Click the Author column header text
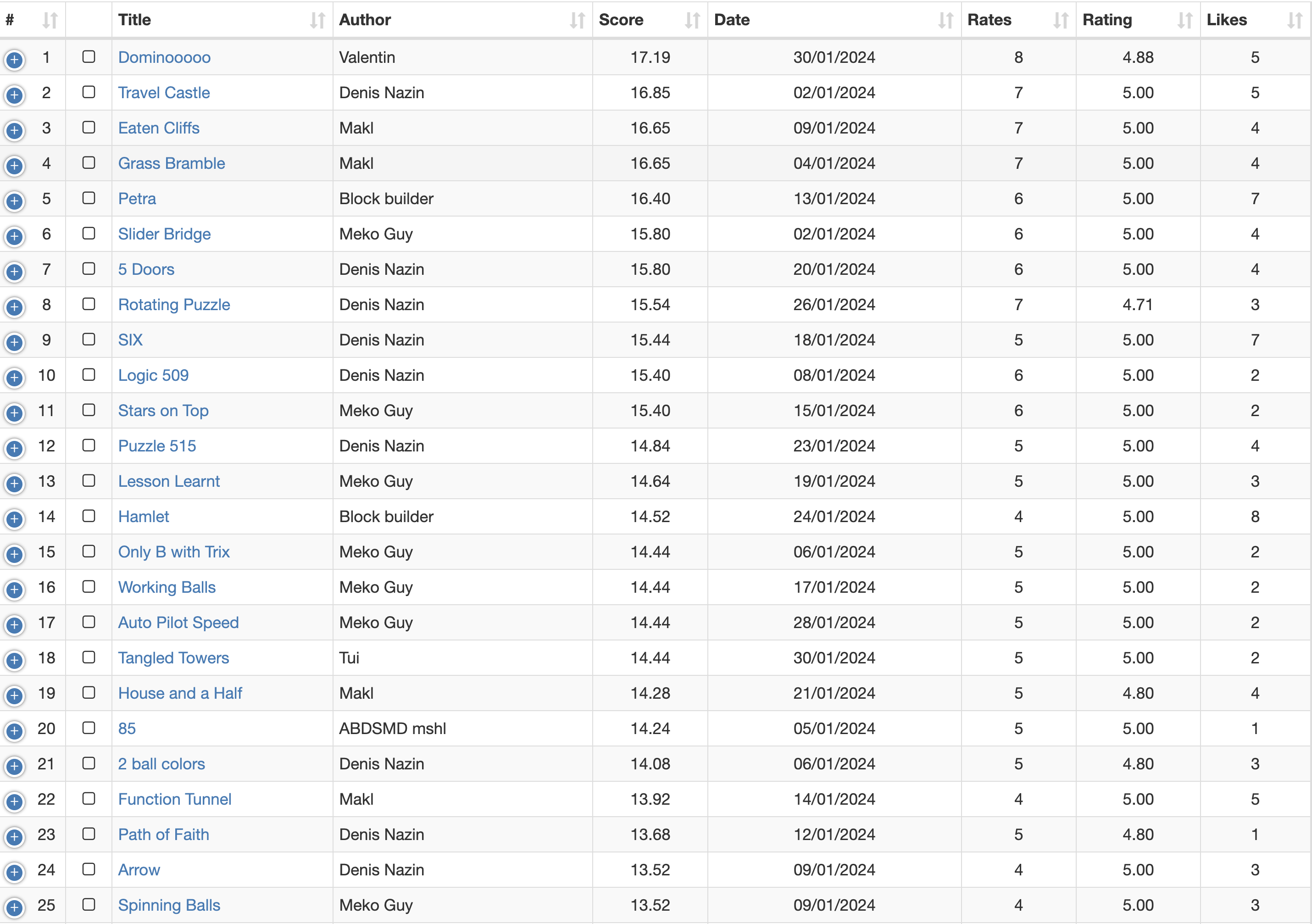Screen dimensions: 1312x924 [x=365, y=20]
